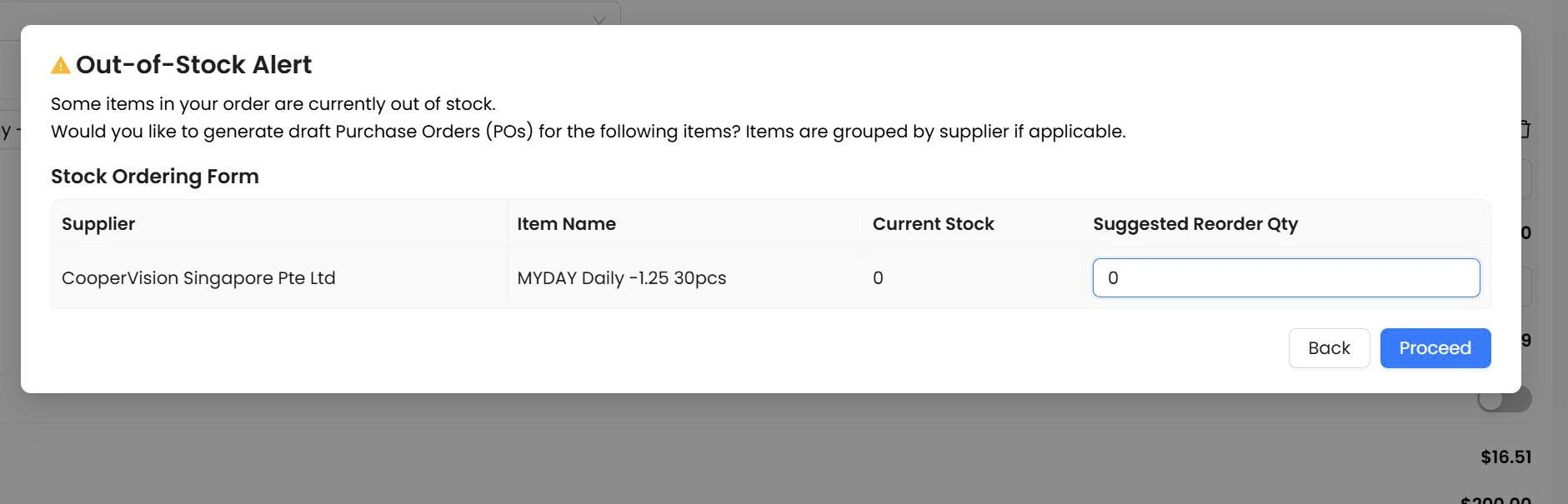1568x504 pixels.
Task: Click the out of stock notice sentence
Action: click(273, 104)
